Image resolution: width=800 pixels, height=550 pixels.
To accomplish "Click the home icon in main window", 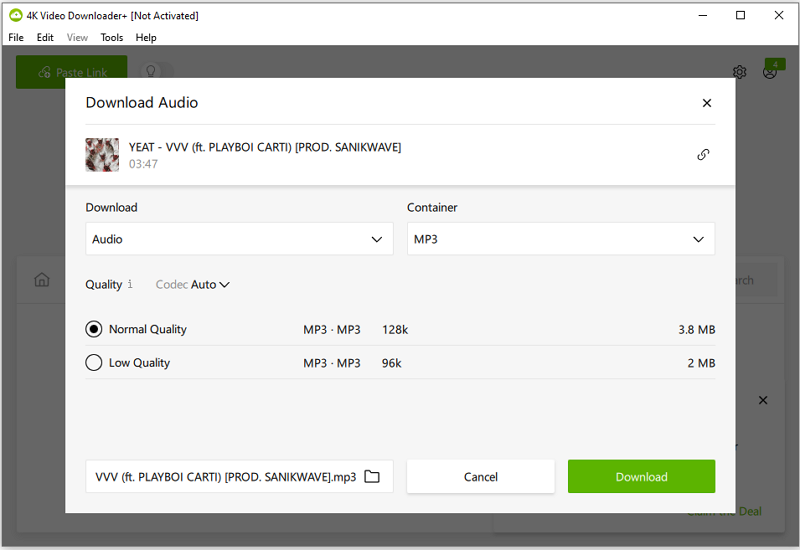I will click(42, 280).
